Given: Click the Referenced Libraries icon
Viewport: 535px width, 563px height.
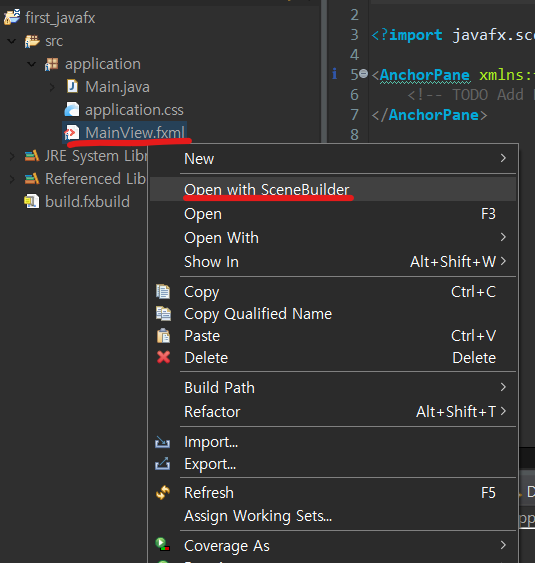Looking at the screenshot, I should click(x=32, y=178).
